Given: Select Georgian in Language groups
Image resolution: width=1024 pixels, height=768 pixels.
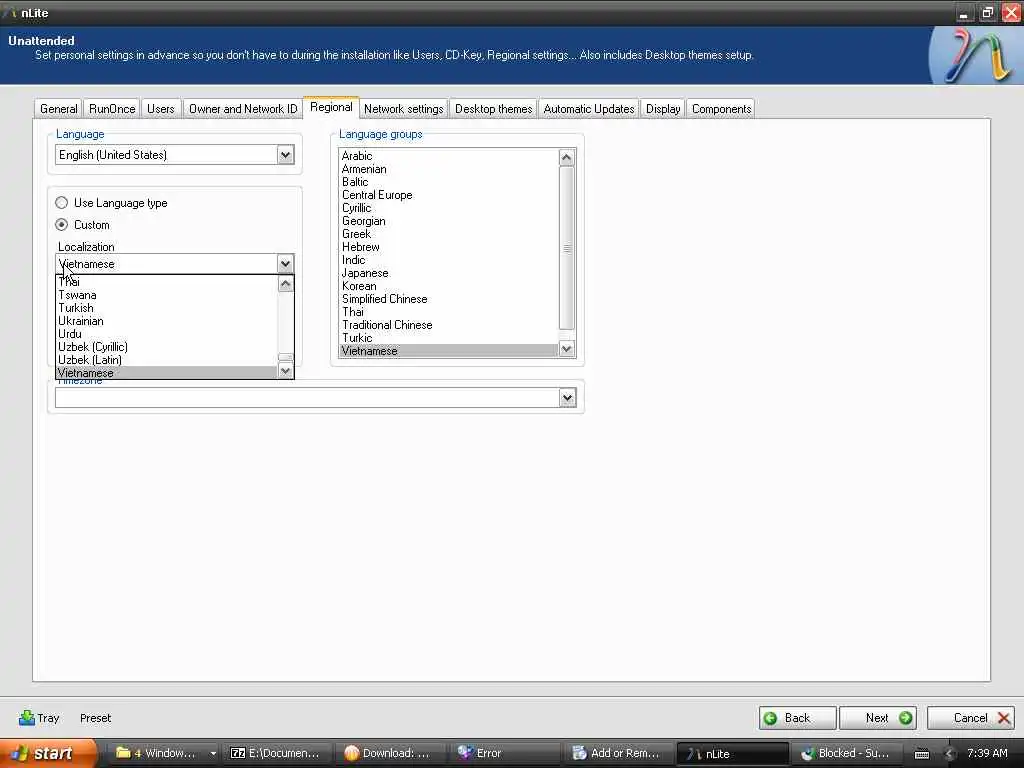Looking at the screenshot, I should [x=449, y=221].
